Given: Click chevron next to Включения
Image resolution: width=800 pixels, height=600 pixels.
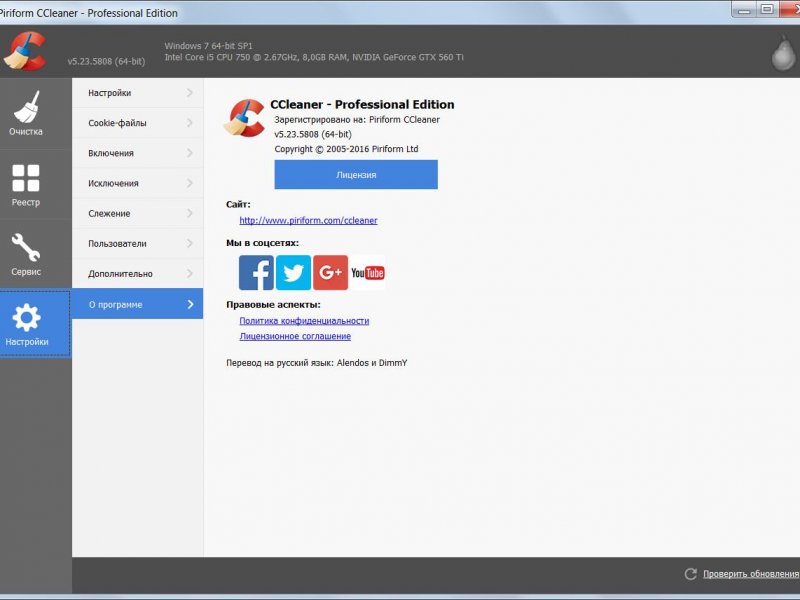Looking at the screenshot, I should tap(190, 153).
